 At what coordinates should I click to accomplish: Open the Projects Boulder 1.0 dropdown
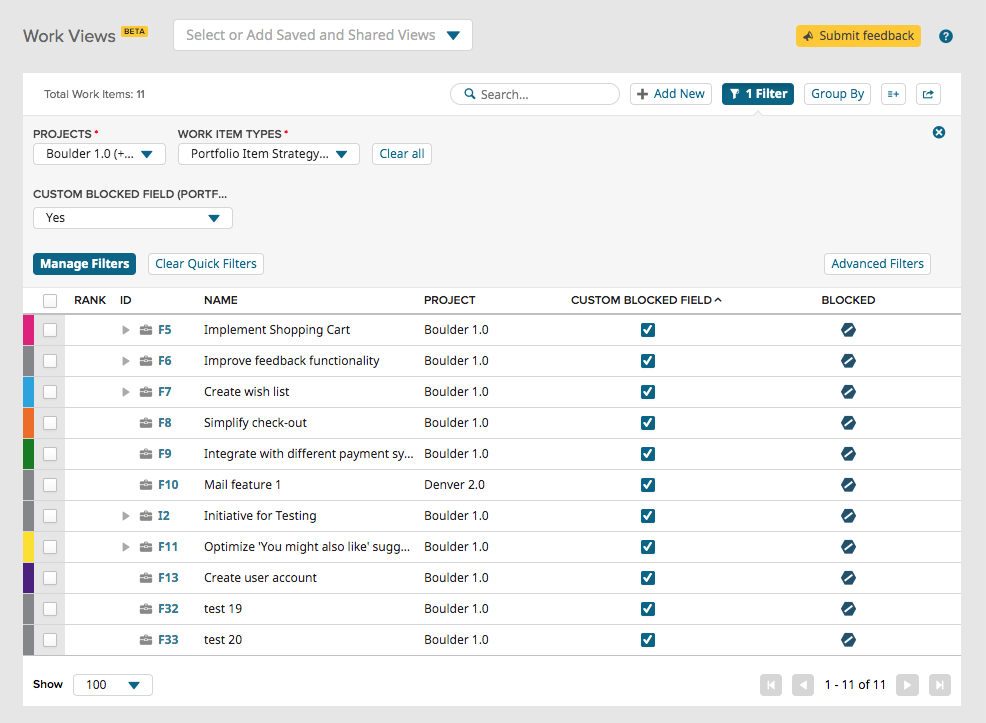coord(99,154)
